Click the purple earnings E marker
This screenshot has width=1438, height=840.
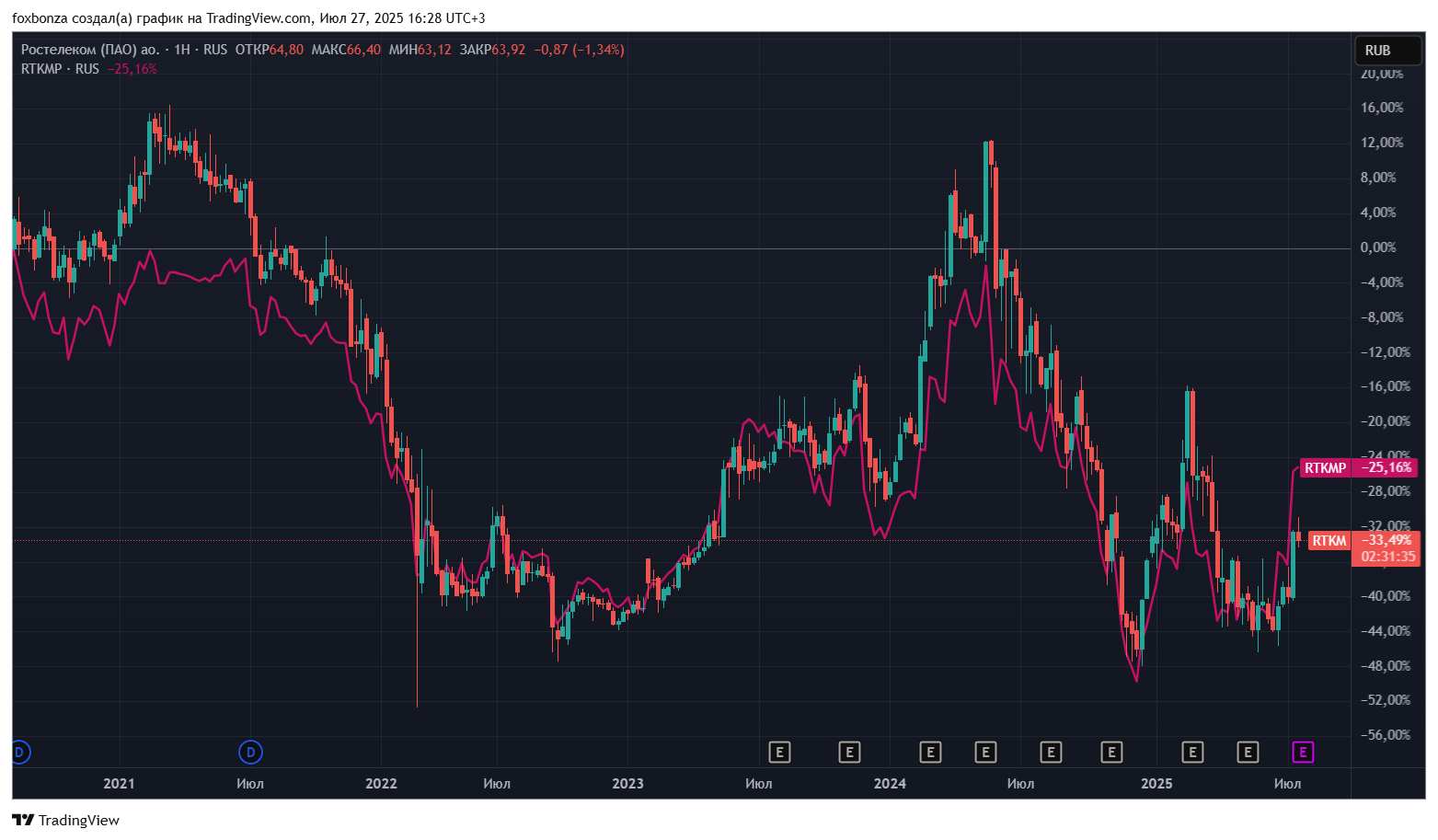[1303, 753]
